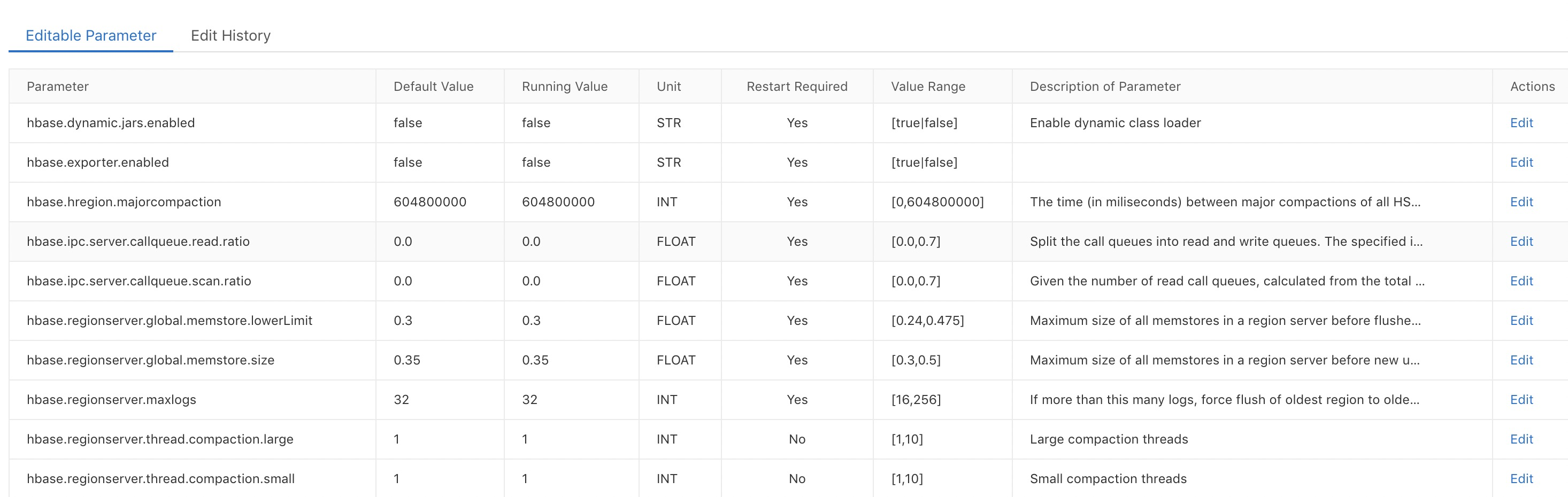Edit the callqueue.scan.ratio parameter
The width and height of the screenshot is (1568, 497).
pyautogui.click(x=1521, y=281)
